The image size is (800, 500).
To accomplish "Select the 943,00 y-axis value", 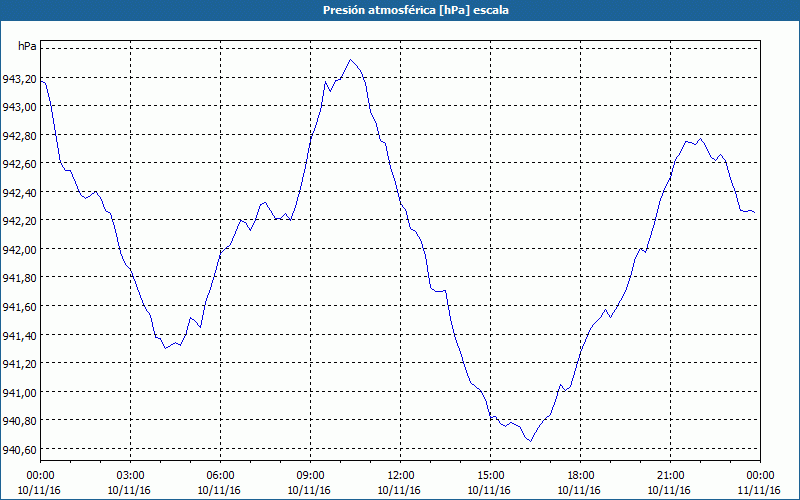I will (x=19, y=107).
